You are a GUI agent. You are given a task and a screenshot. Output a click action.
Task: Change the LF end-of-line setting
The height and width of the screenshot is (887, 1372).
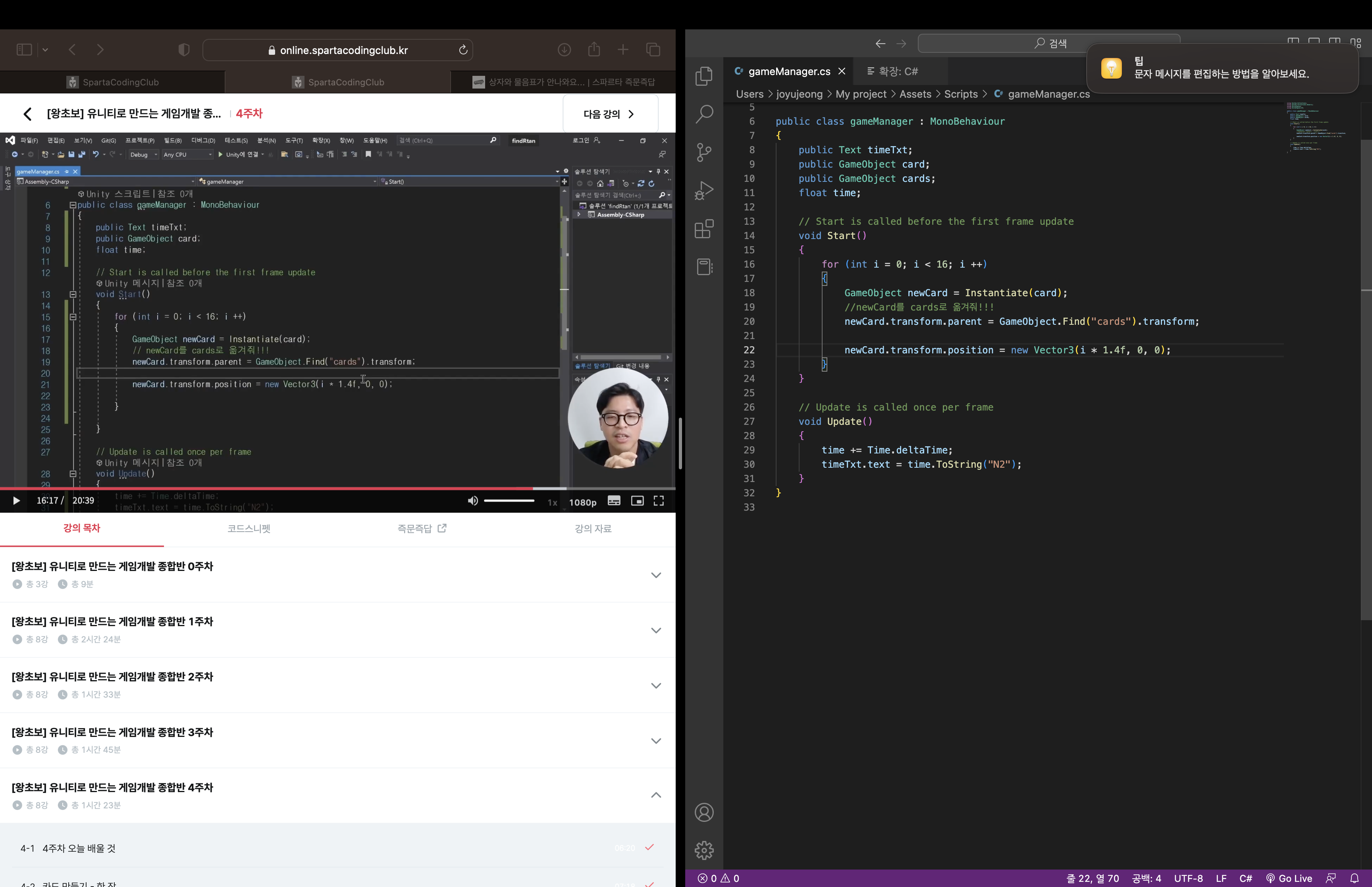(x=1221, y=878)
